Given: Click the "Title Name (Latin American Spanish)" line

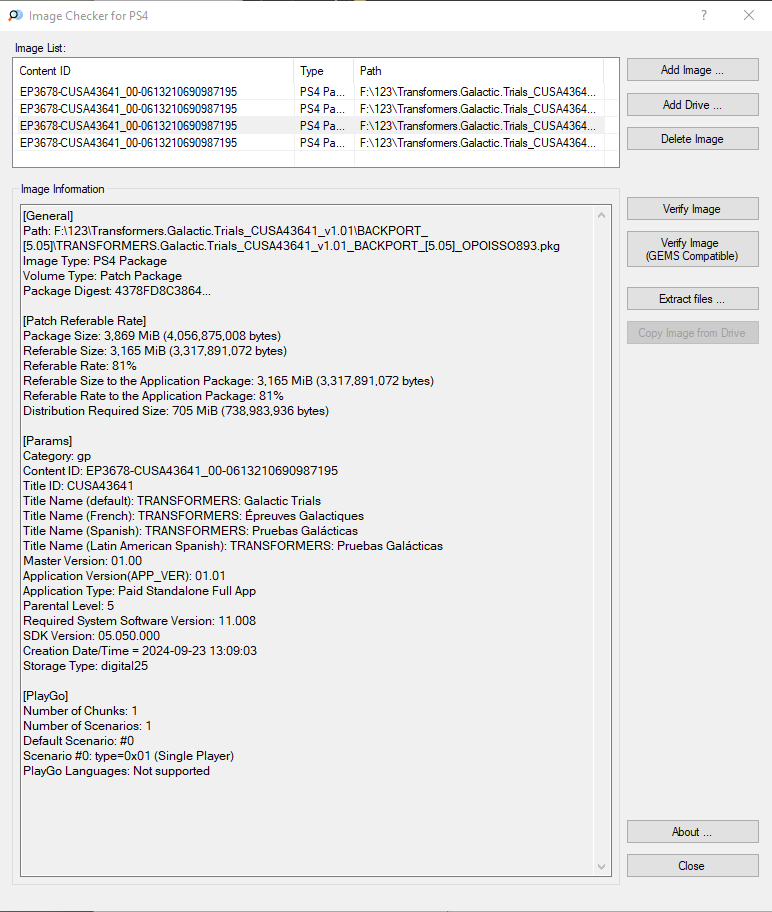Looking at the screenshot, I should tap(233, 546).
